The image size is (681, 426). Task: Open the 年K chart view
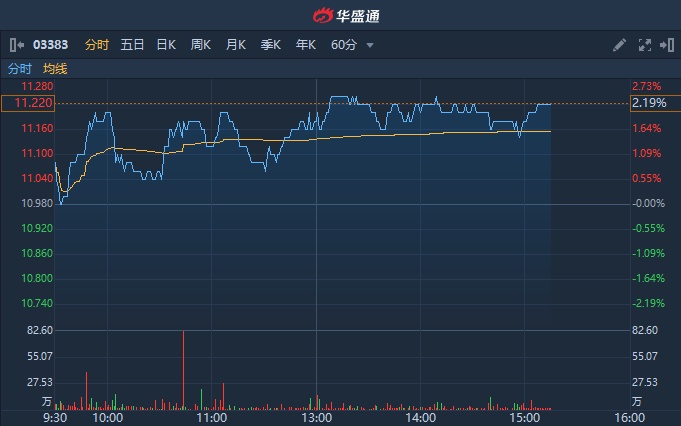(x=306, y=45)
